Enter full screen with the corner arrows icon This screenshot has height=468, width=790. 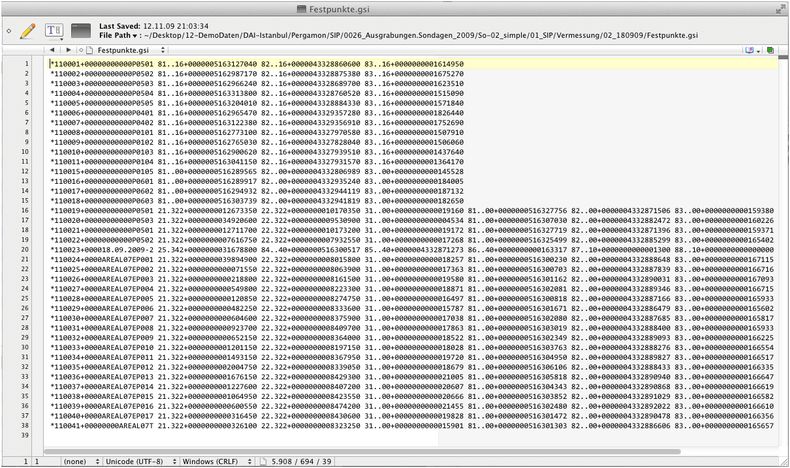pos(780,9)
